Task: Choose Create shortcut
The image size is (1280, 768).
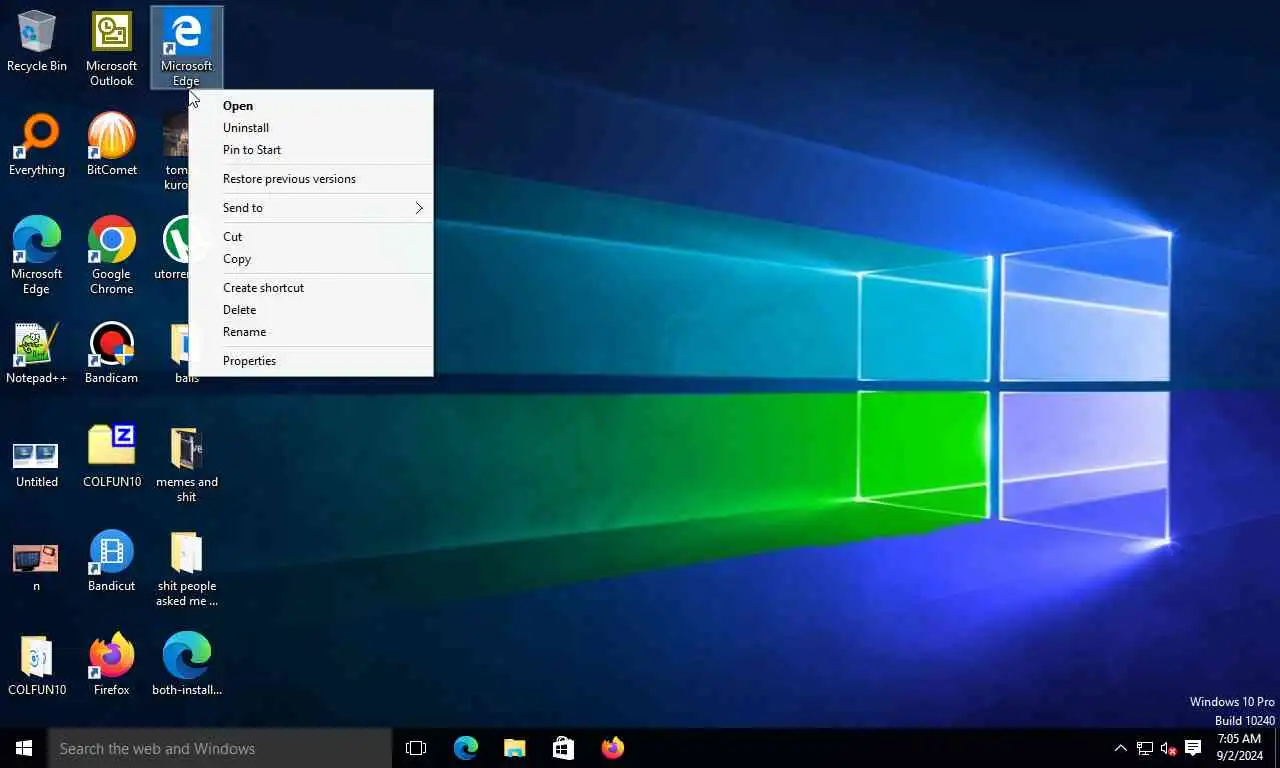Action: coord(311,288)
